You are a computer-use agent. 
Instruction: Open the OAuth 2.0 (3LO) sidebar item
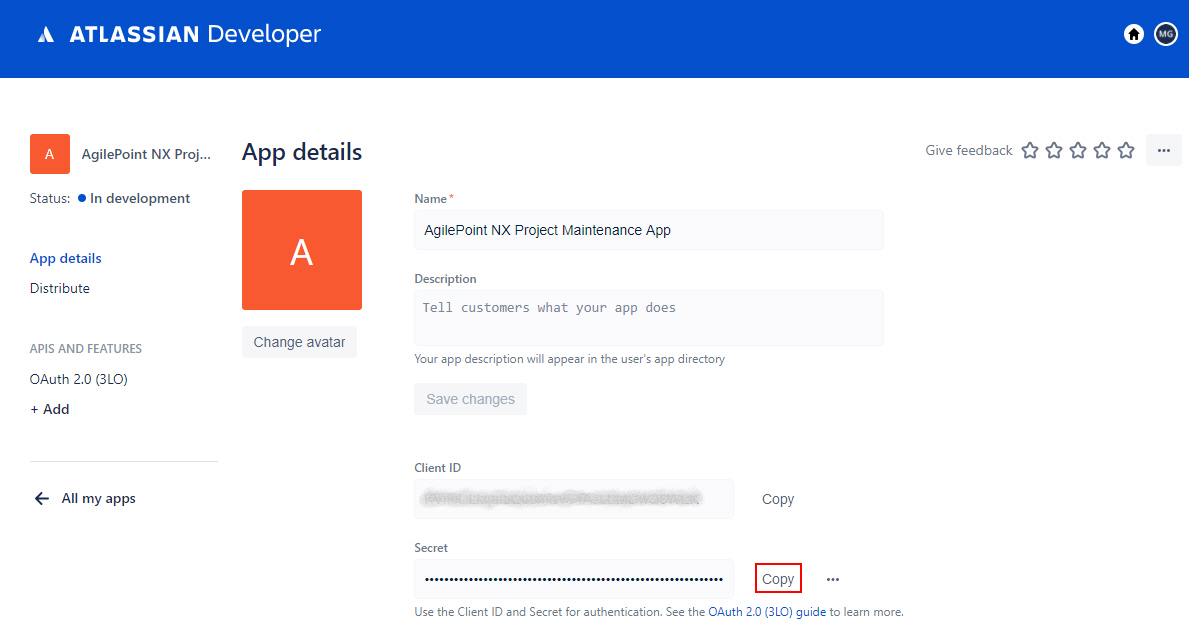tap(79, 379)
